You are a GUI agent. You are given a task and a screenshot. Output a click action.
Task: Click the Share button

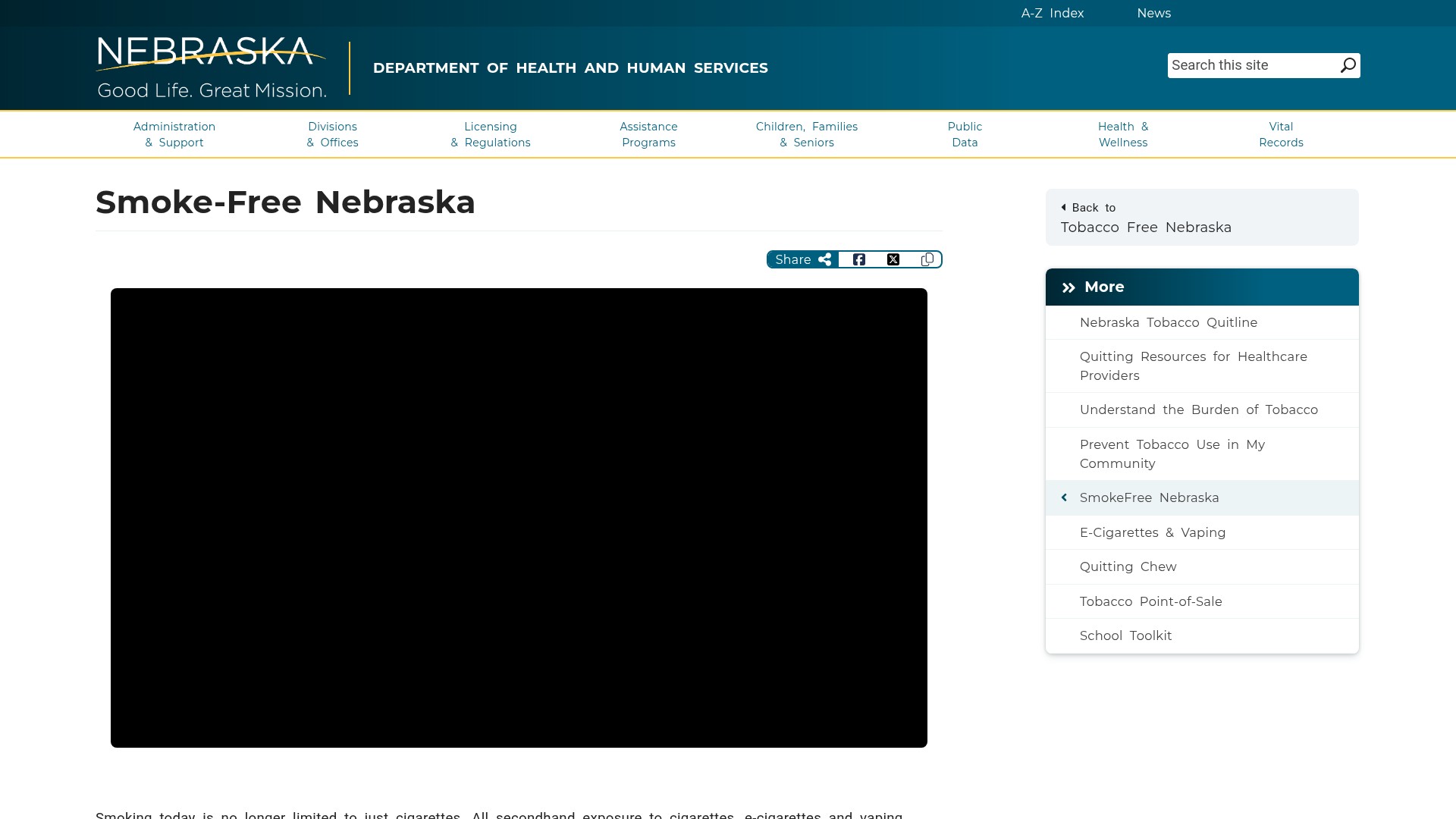click(803, 259)
